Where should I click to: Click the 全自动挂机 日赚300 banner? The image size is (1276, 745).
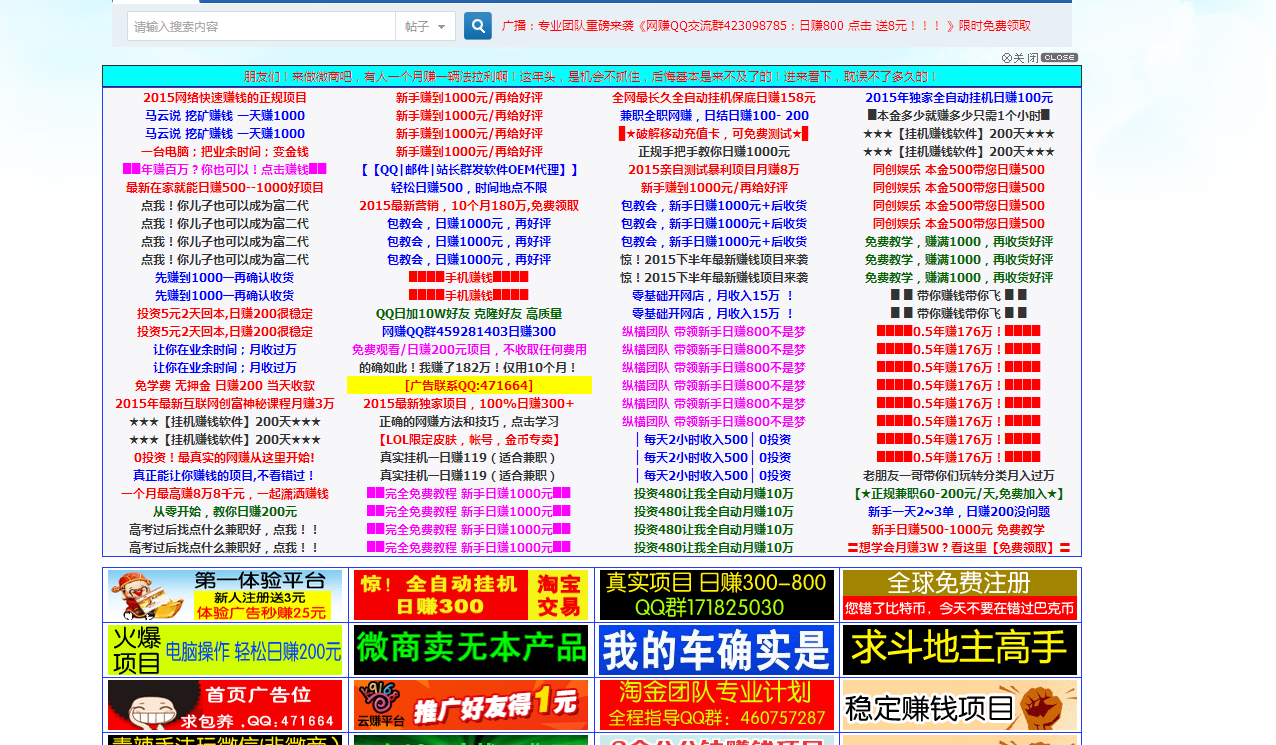click(x=471, y=595)
